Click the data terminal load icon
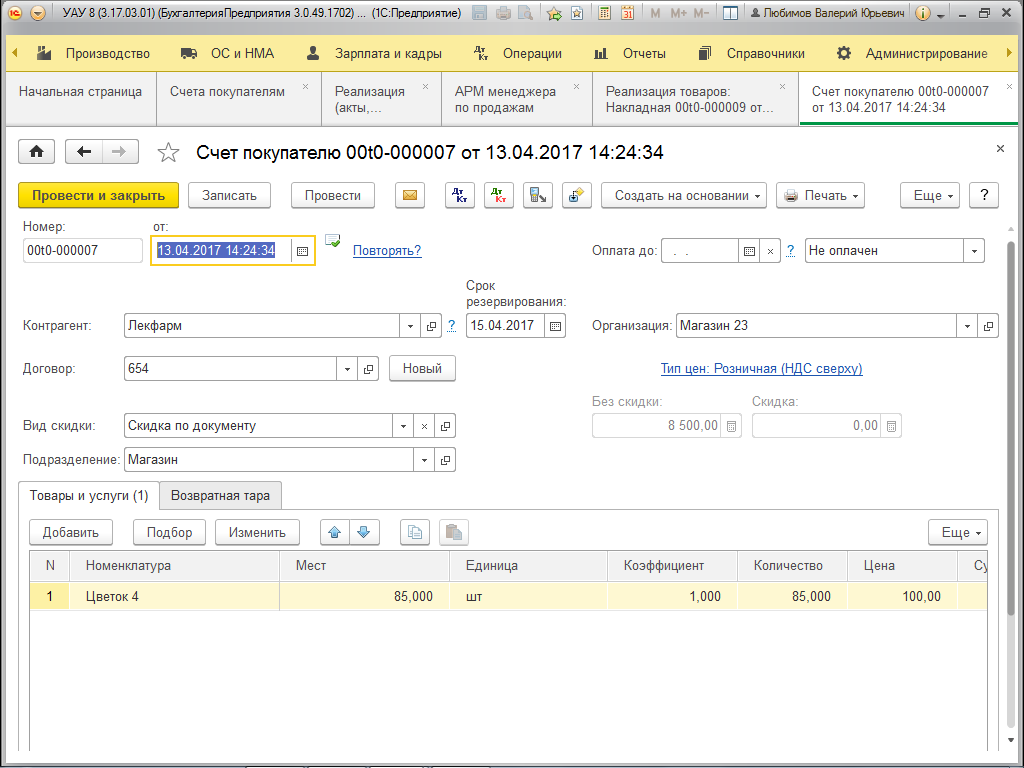Image resolution: width=1024 pixels, height=768 pixels. [x=538, y=195]
